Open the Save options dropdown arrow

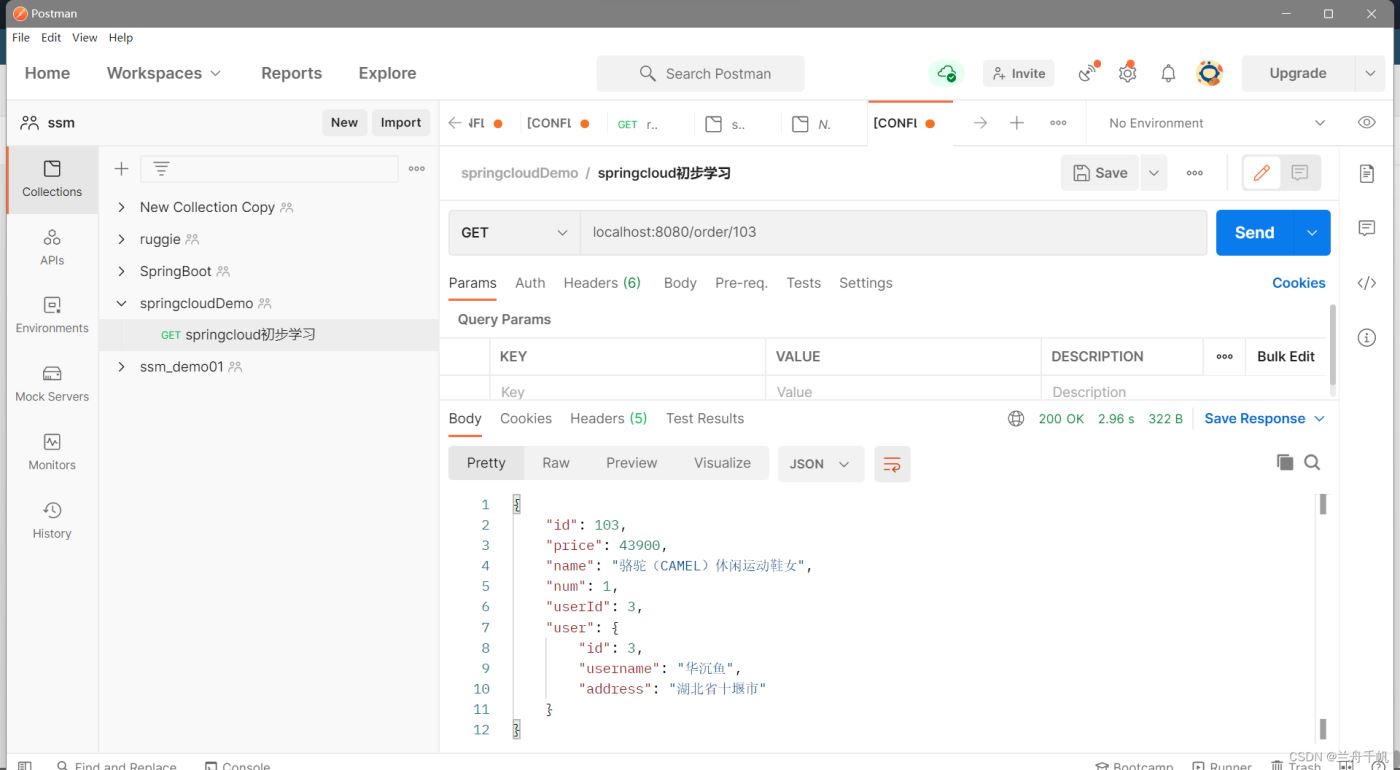tap(1154, 173)
